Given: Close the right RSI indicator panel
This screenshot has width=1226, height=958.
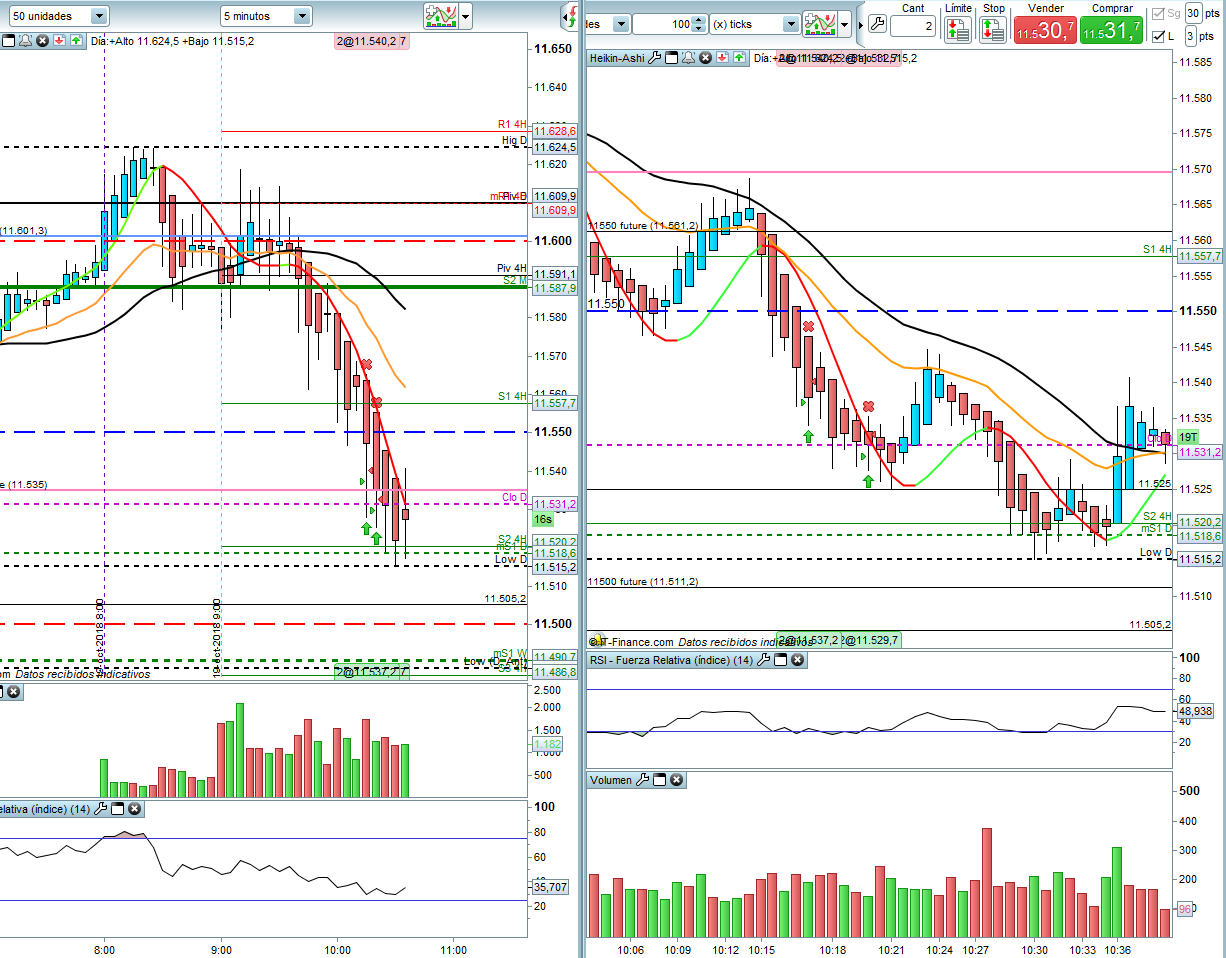Looking at the screenshot, I should [x=797, y=660].
